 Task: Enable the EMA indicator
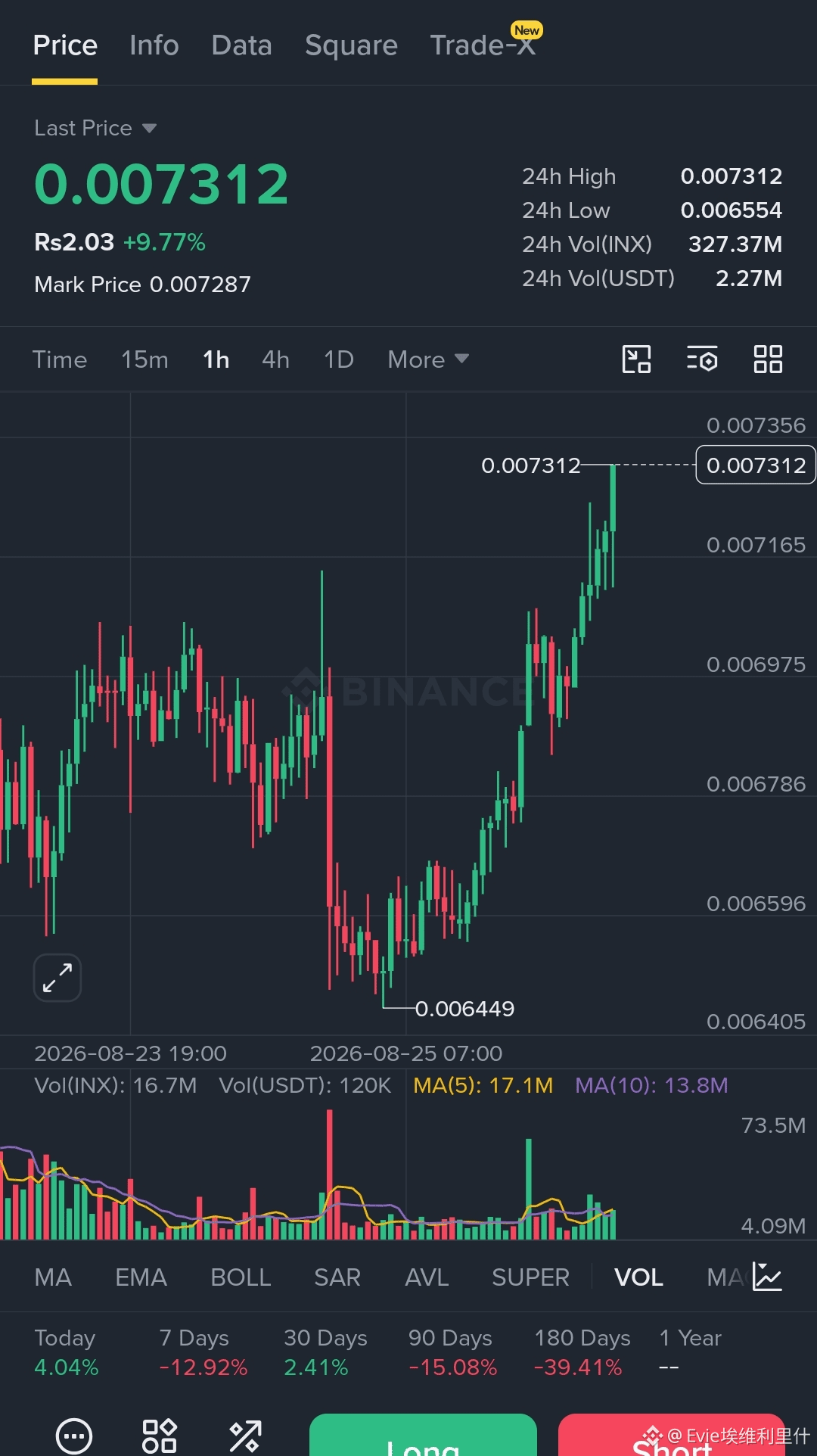(141, 1277)
